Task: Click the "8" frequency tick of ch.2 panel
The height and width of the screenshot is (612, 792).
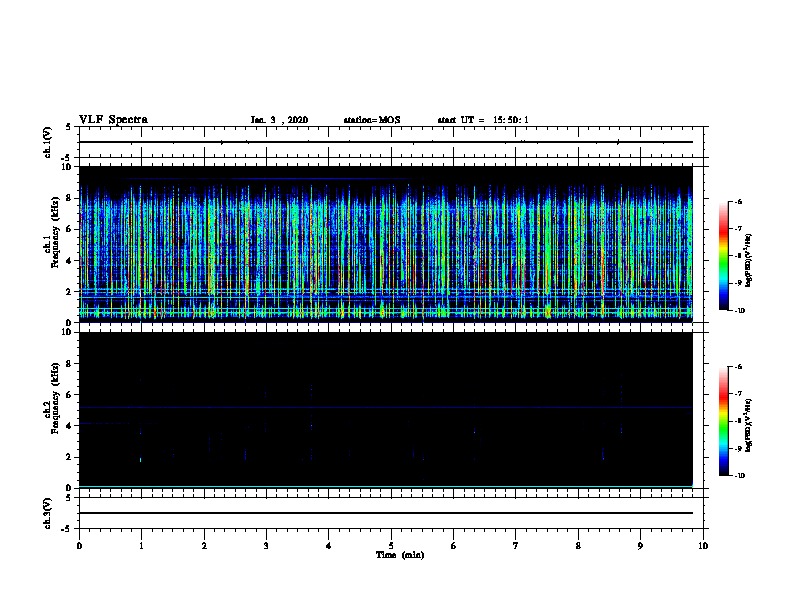Action: [70, 364]
